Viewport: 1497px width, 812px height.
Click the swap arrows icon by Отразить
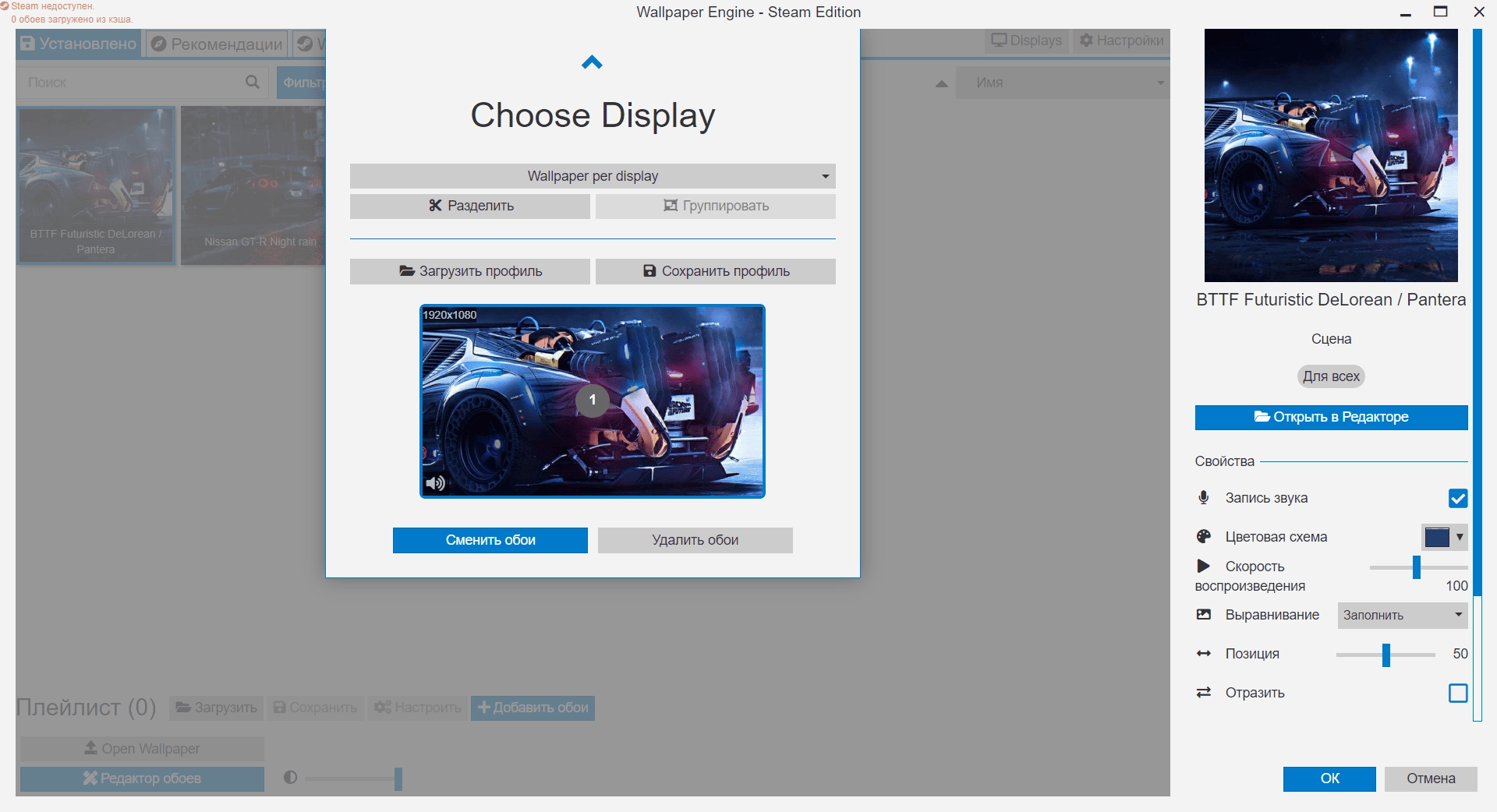(x=1204, y=692)
